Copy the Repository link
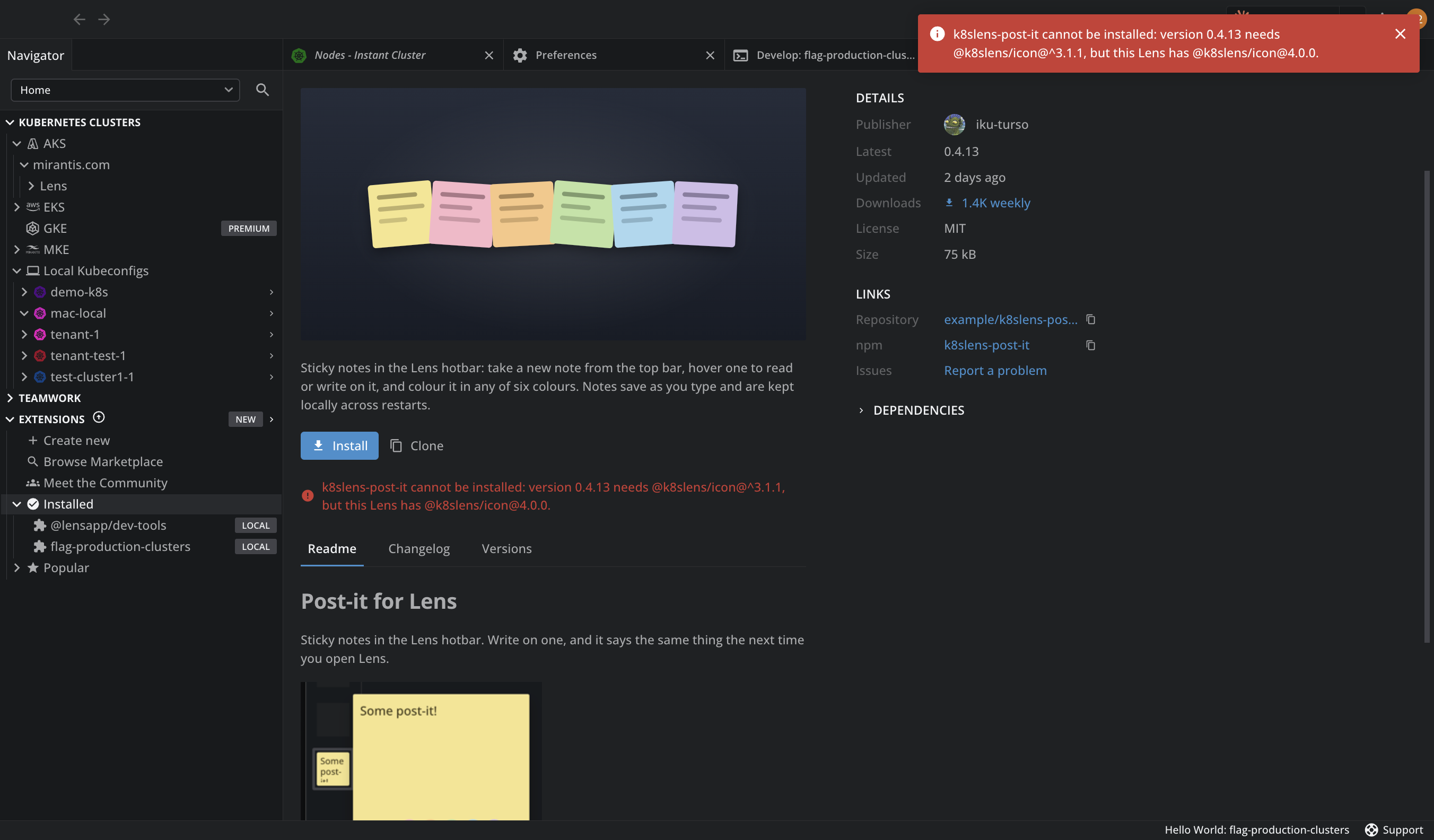The width and height of the screenshot is (1434, 840). pos(1090,319)
